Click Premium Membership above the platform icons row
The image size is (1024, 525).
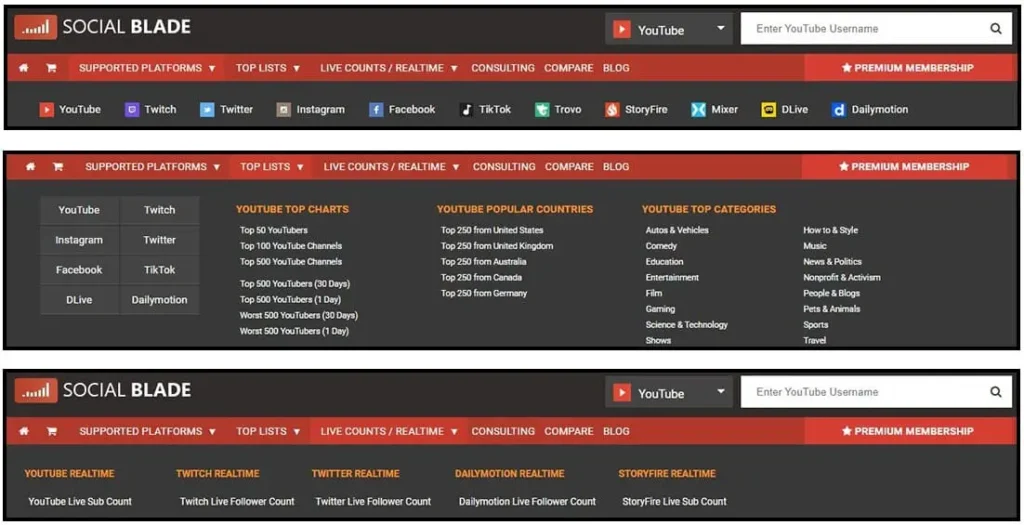click(x=907, y=68)
